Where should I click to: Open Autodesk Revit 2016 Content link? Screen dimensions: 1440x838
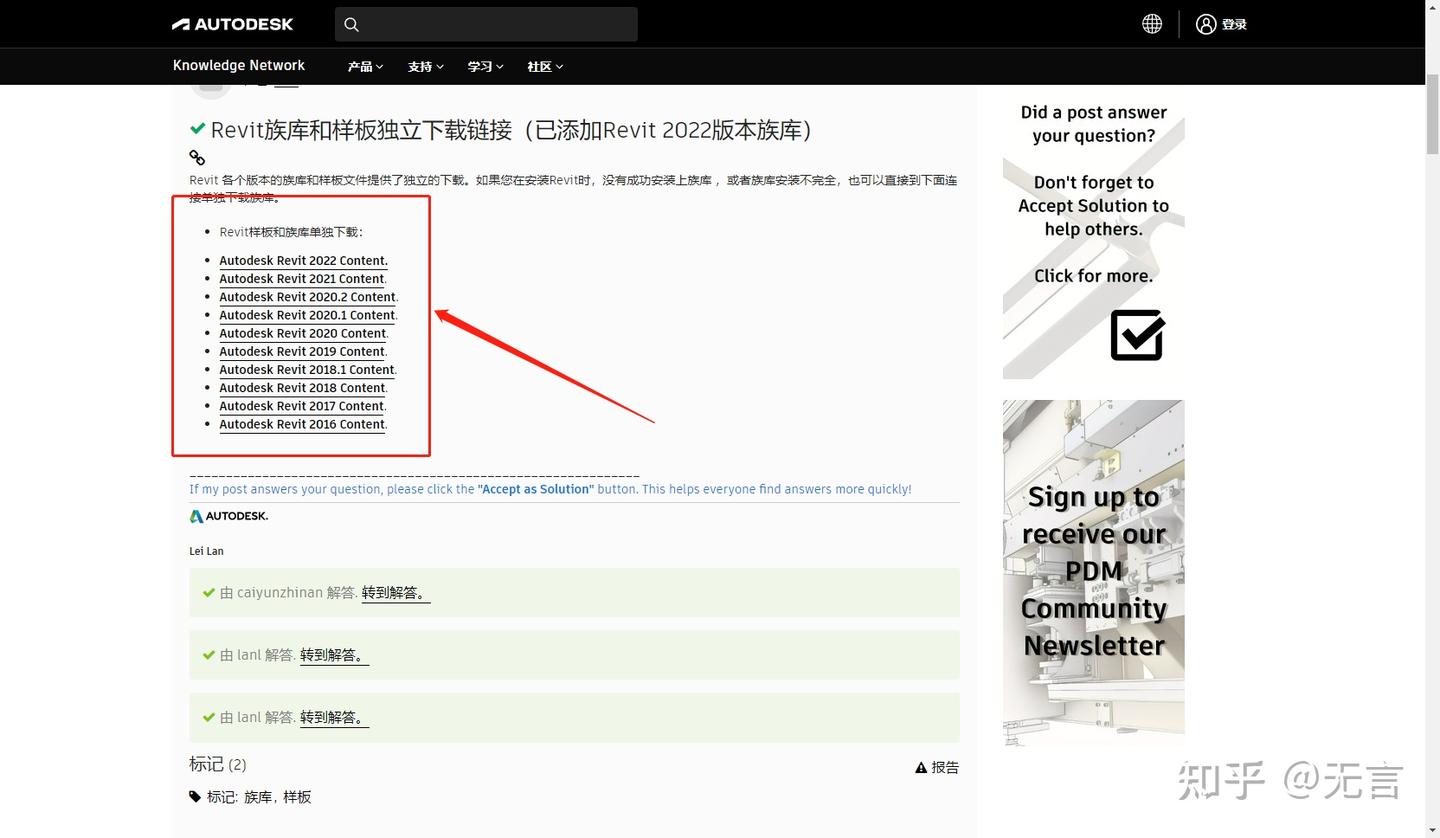[x=302, y=424]
